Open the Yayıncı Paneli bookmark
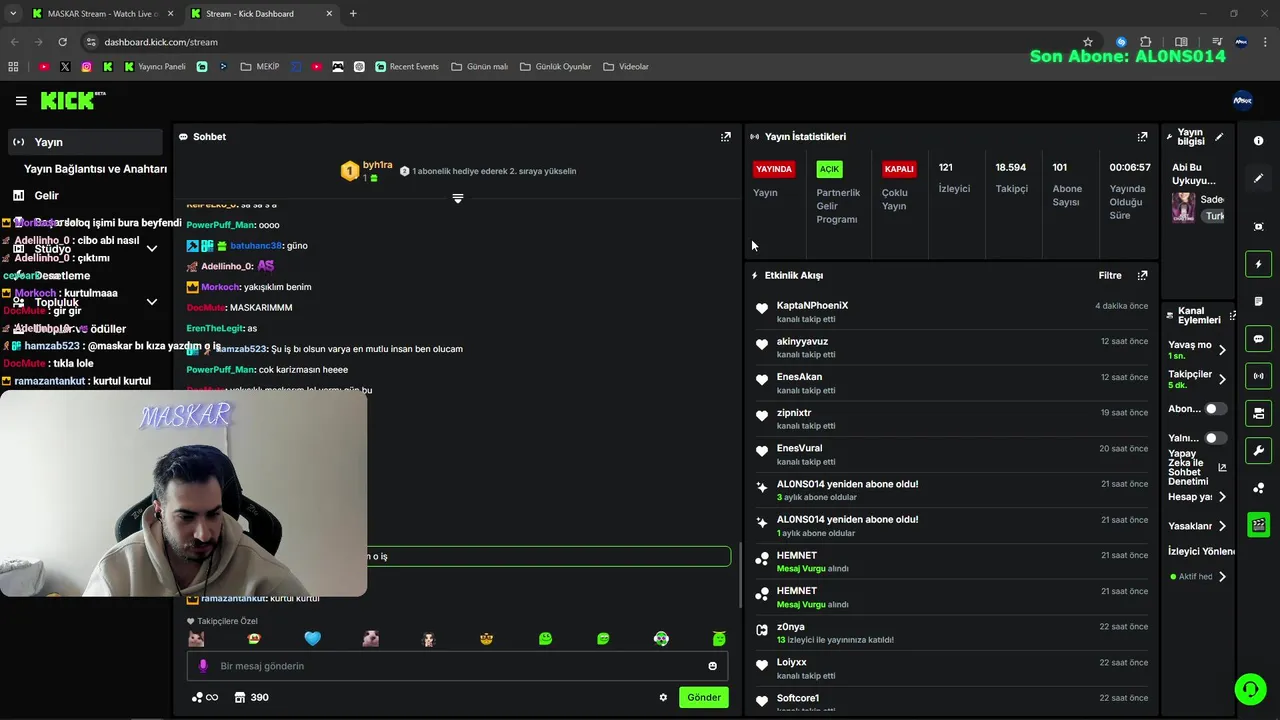The image size is (1280, 720). pos(155,67)
